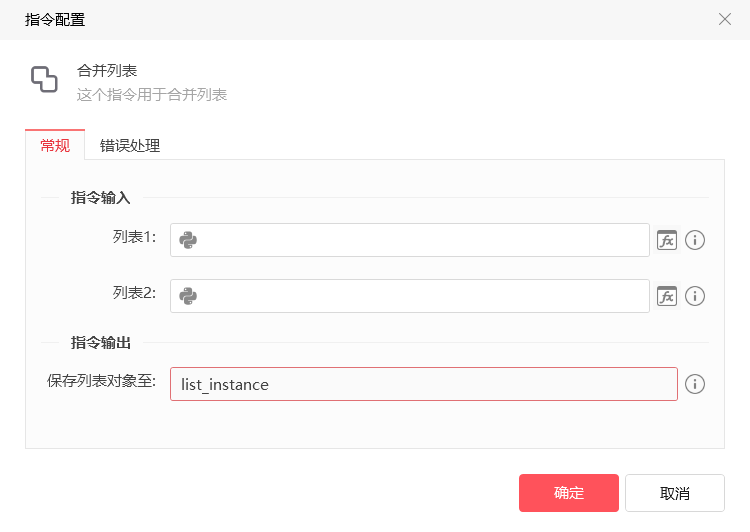Click the 指令输入 section header
This screenshot has height=532, width=750.
[101, 198]
